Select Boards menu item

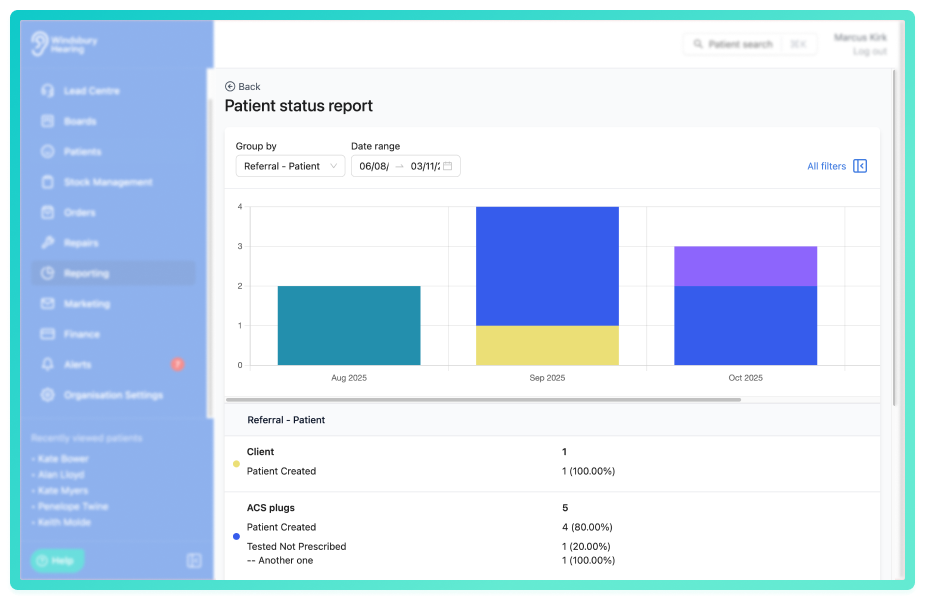(x=113, y=122)
